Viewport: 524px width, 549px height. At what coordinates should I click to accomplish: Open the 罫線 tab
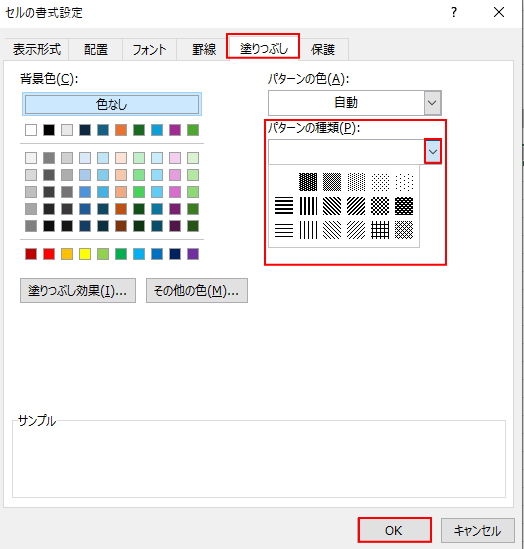[204, 49]
